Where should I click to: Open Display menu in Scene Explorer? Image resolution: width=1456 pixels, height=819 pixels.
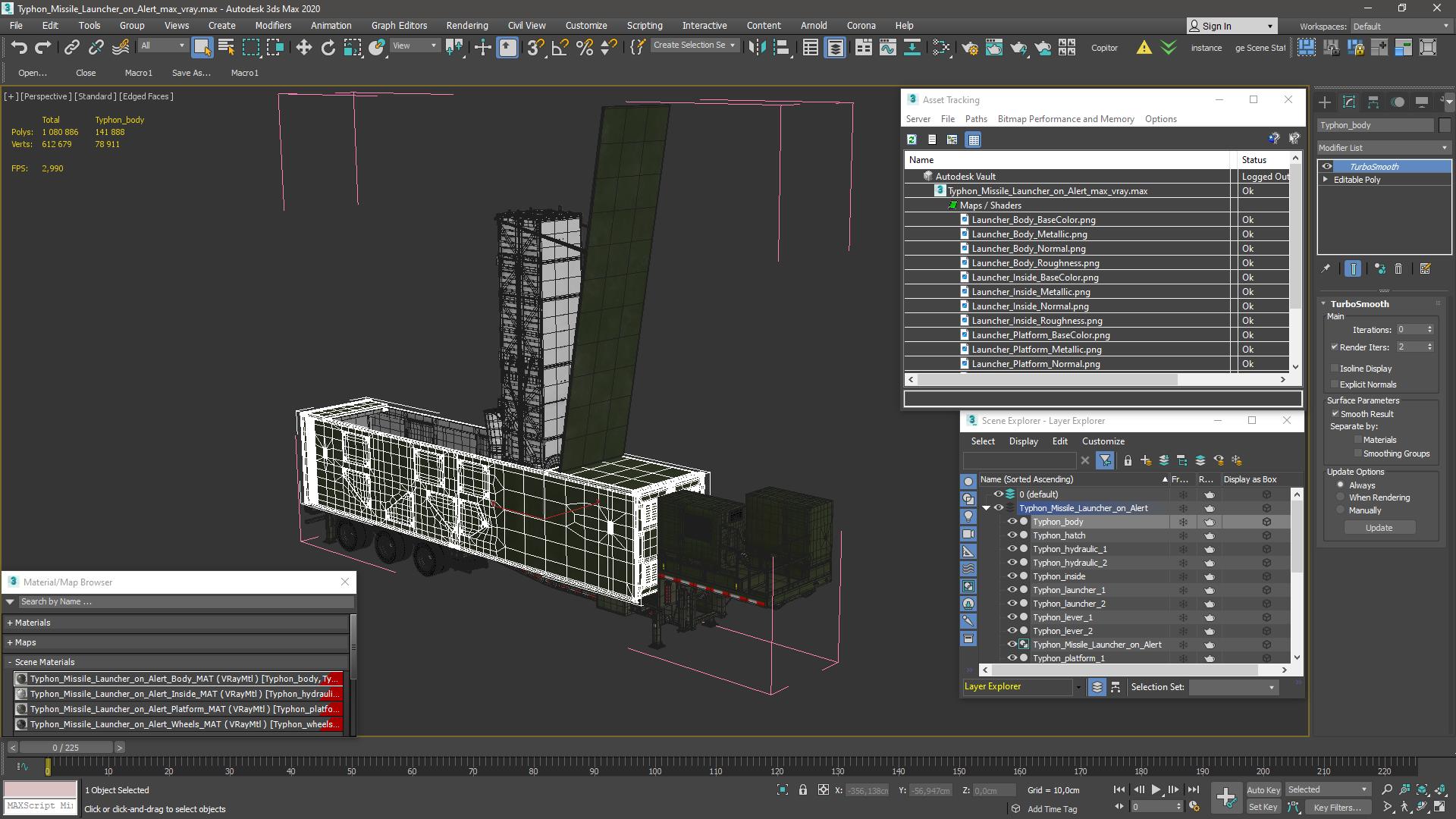pos(1023,441)
